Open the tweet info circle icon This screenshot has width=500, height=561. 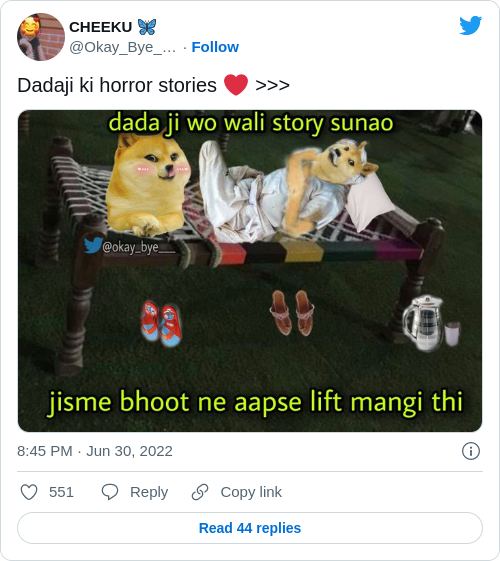(471, 451)
